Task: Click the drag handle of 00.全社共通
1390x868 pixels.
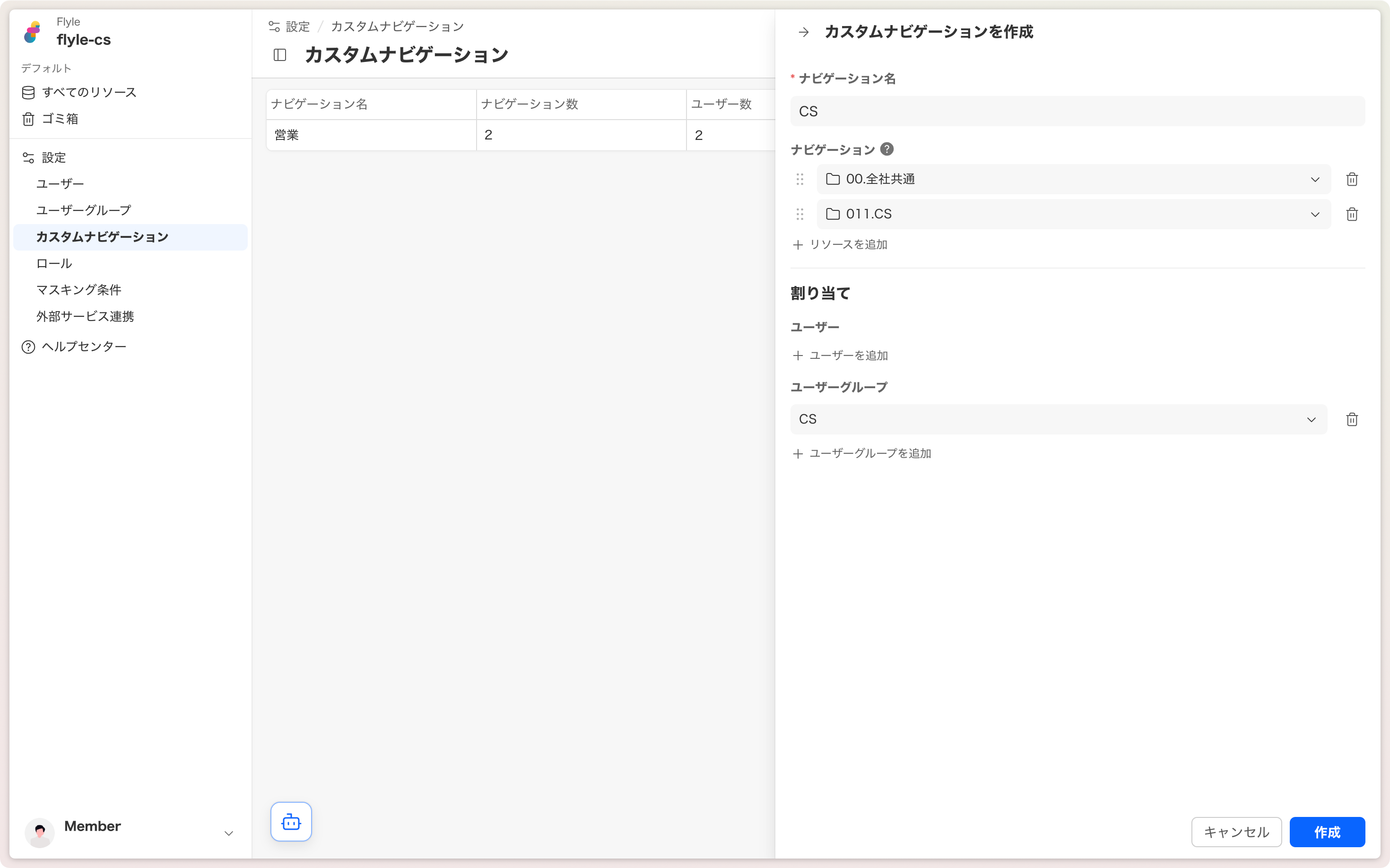Action: 800,180
